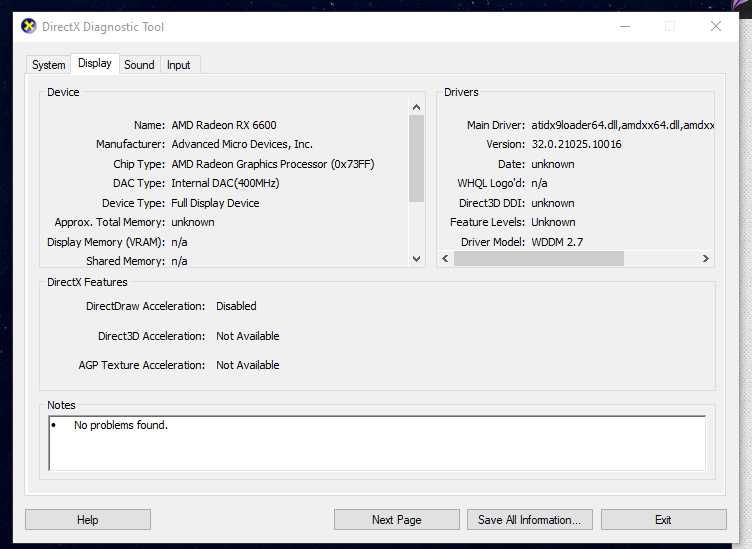Viewport: 752px width, 549px height.
Task: Select the 'AMD Radeon RX 6600' name text
Action: click(x=224, y=125)
